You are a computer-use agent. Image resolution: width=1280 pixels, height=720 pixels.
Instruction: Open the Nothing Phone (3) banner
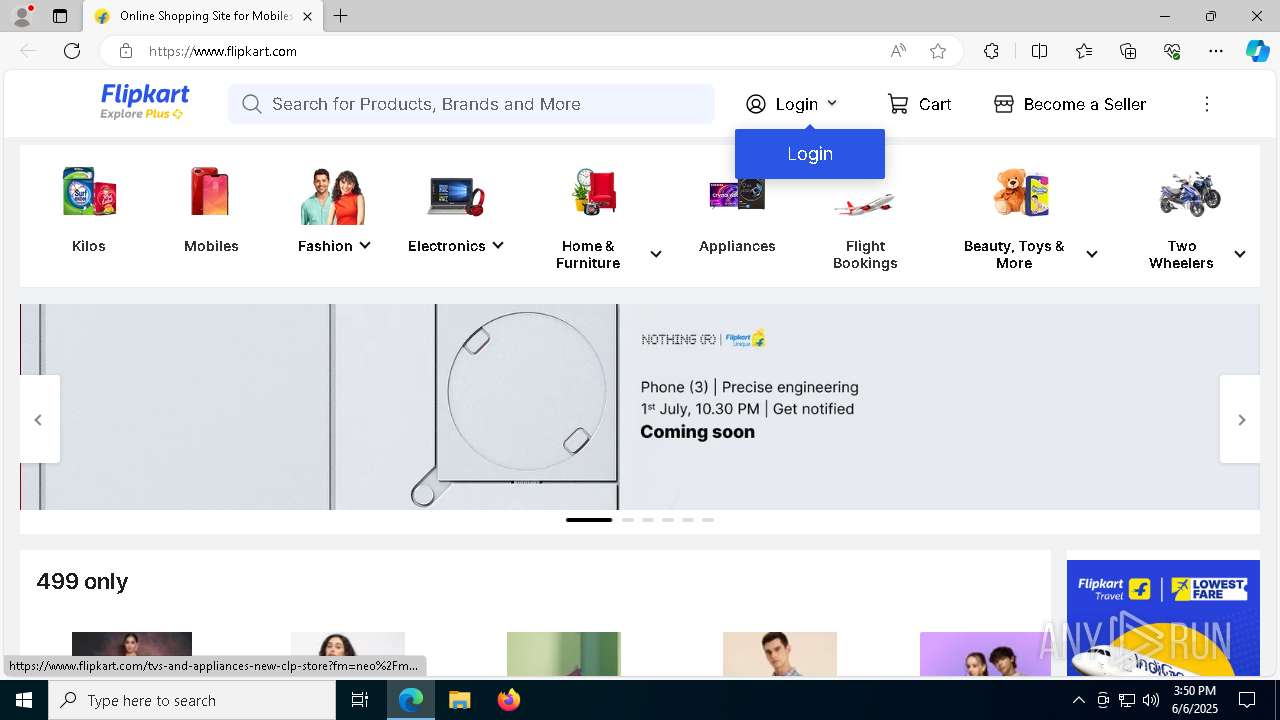(640, 407)
